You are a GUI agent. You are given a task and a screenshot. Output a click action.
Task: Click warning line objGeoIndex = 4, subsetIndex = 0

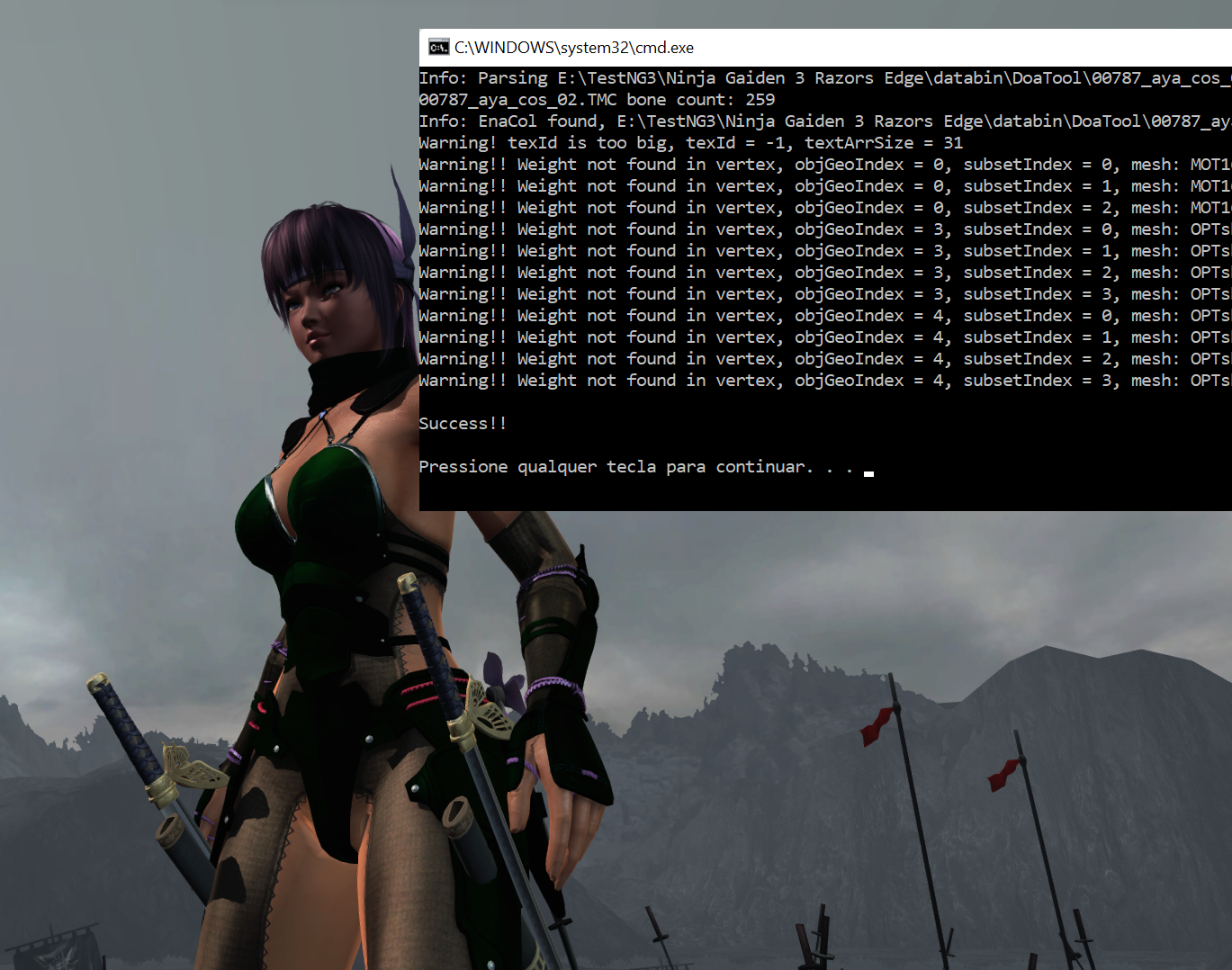click(825, 316)
